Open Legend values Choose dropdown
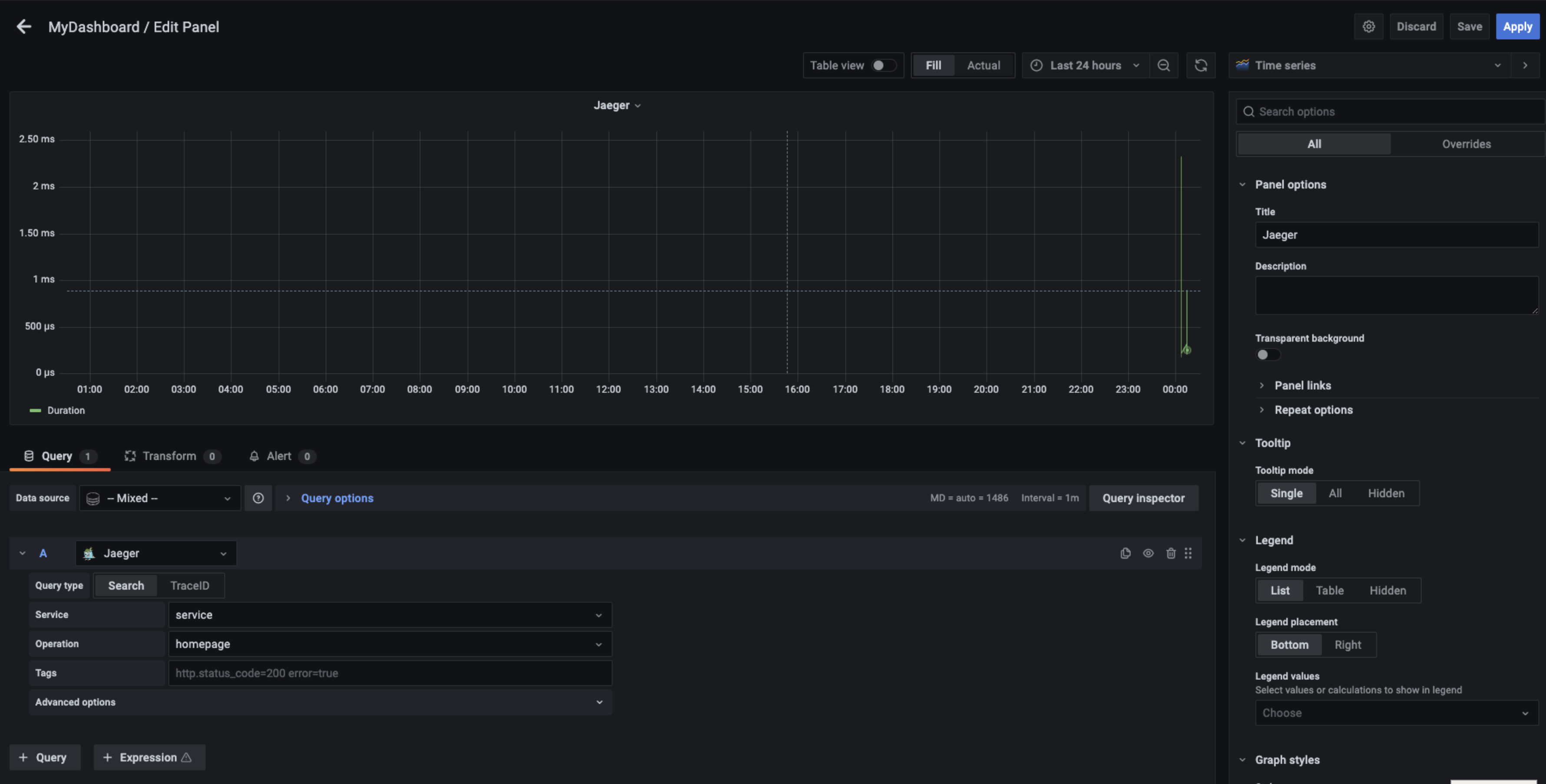The image size is (1546, 784). [x=1397, y=713]
